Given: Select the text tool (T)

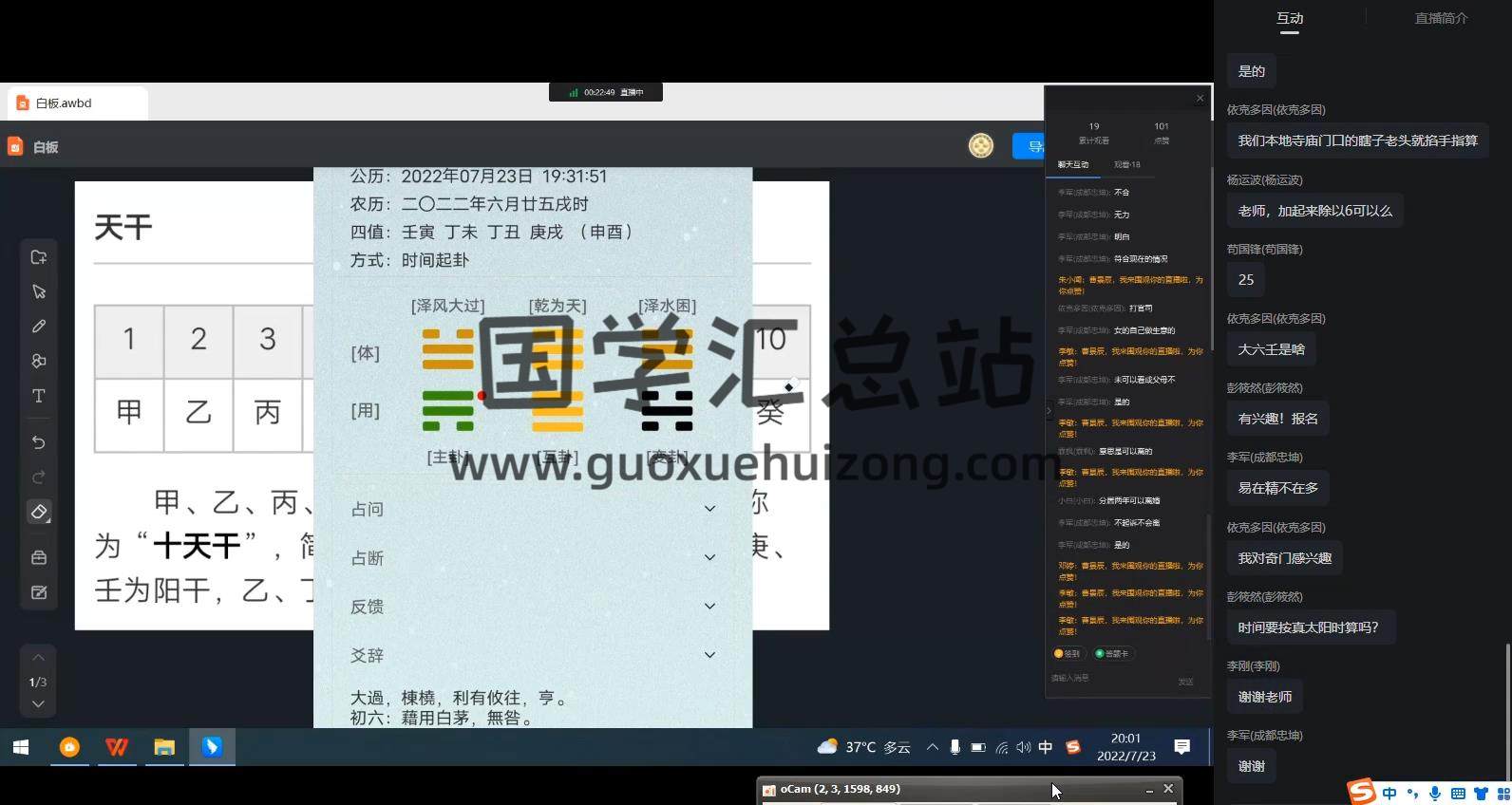Looking at the screenshot, I should tap(39, 396).
